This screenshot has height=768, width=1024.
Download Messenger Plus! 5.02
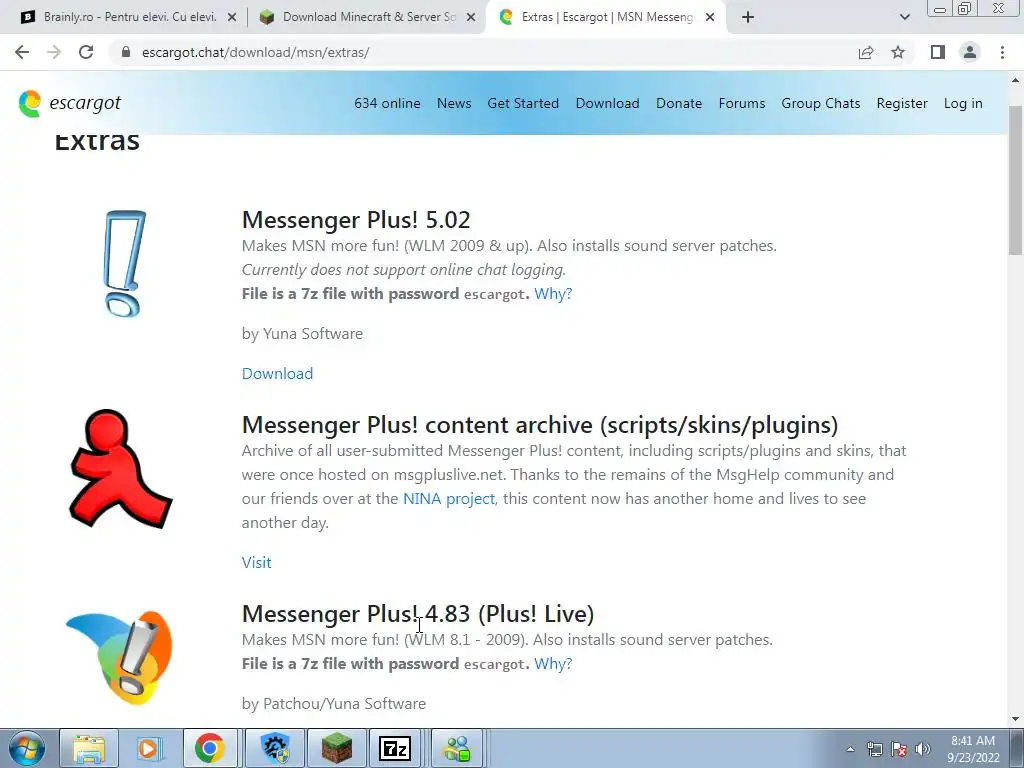pos(278,374)
